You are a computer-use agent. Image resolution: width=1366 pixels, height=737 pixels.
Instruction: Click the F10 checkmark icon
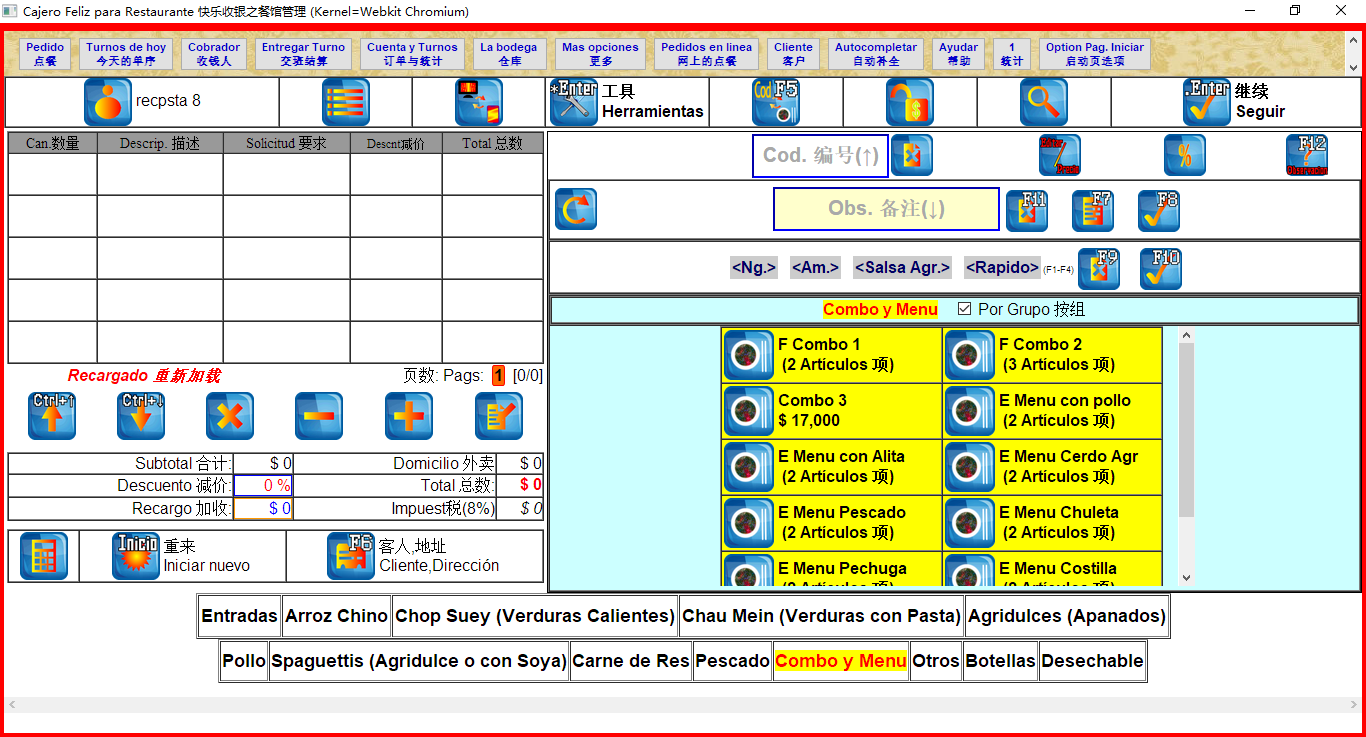(1161, 269)
